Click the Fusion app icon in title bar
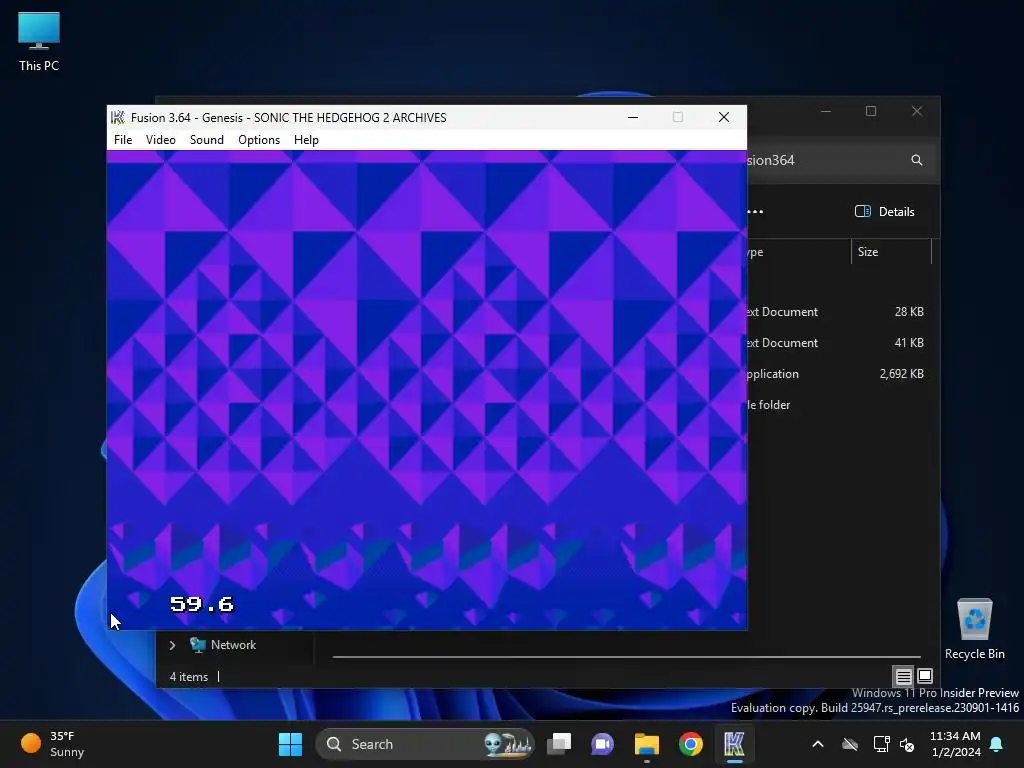The image size is (1024, 768). 118,118
